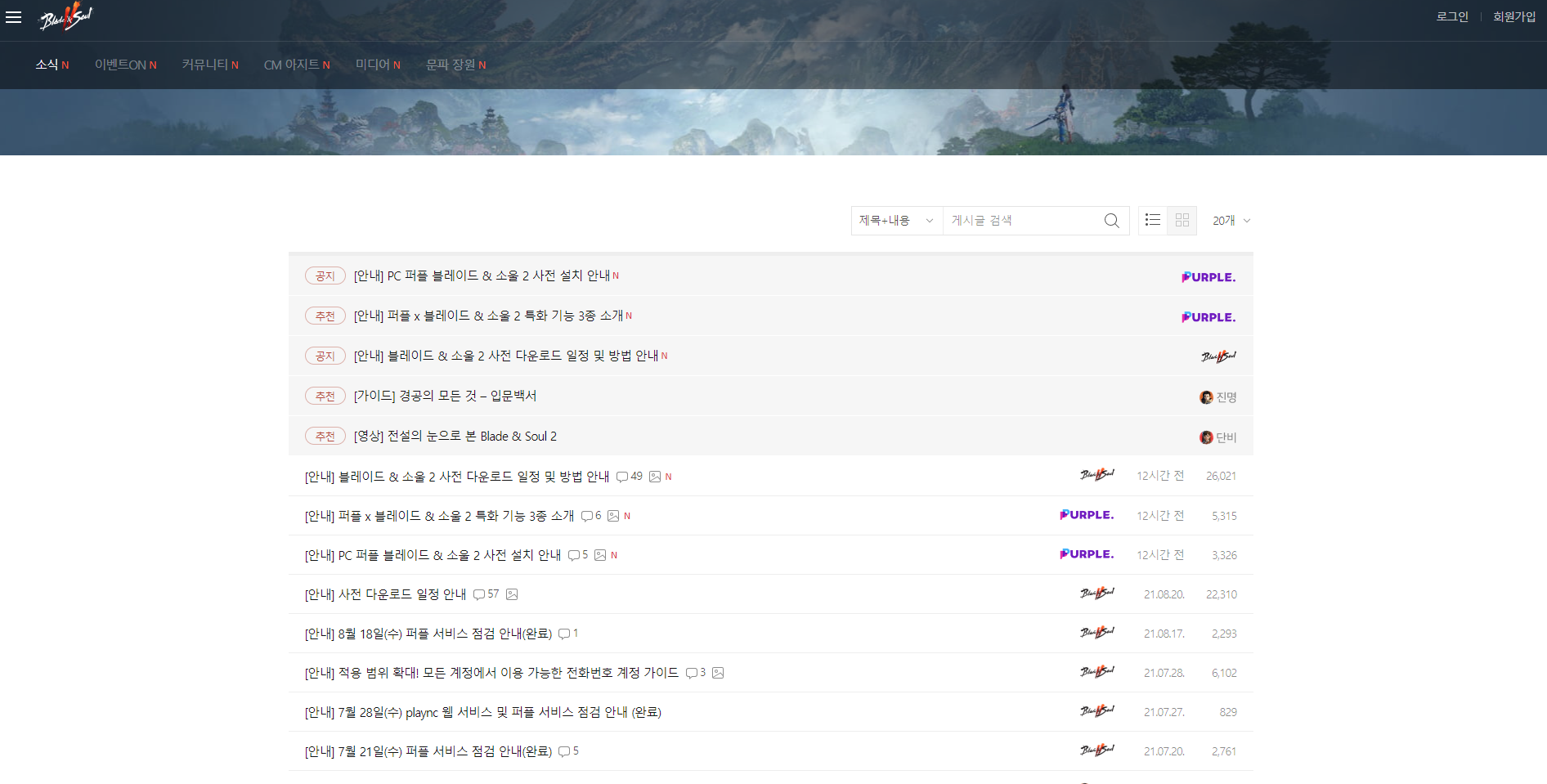1547x784 pixels.
Task: Open post [안내] 사전 다운로드 일정 안내
Action: (x=385, y=594)
